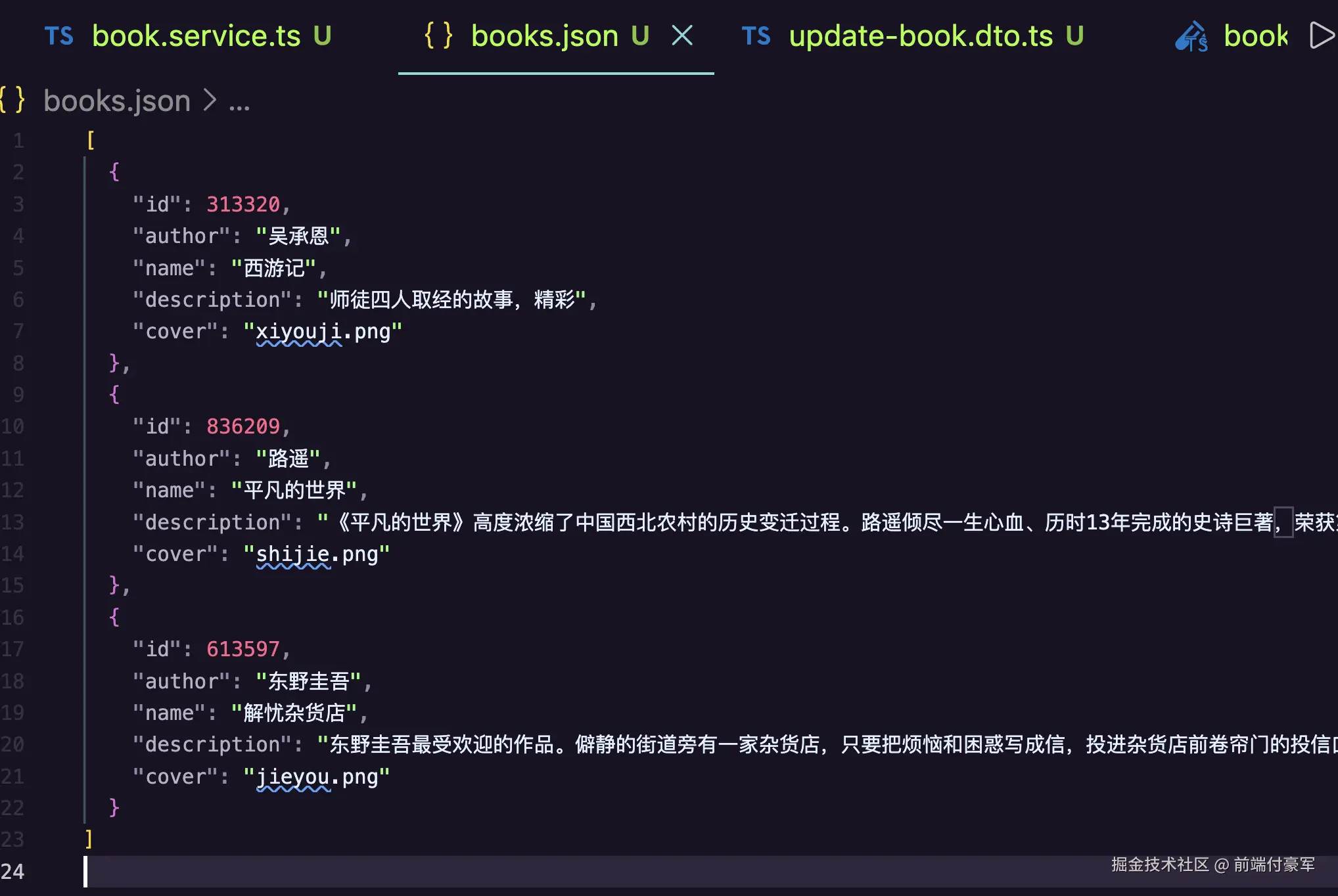Click the shijie.png cover string
Image resolution: width=1338 pixels, height=896 pixels.
(316, 554)
